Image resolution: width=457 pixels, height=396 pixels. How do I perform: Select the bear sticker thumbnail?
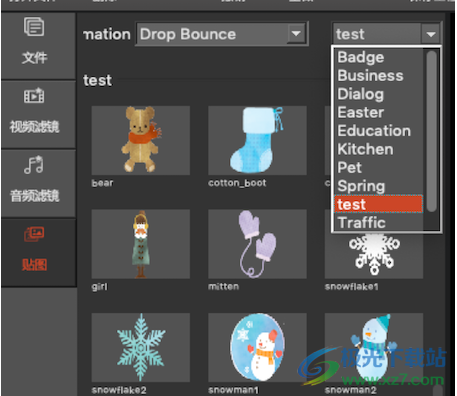141,140
